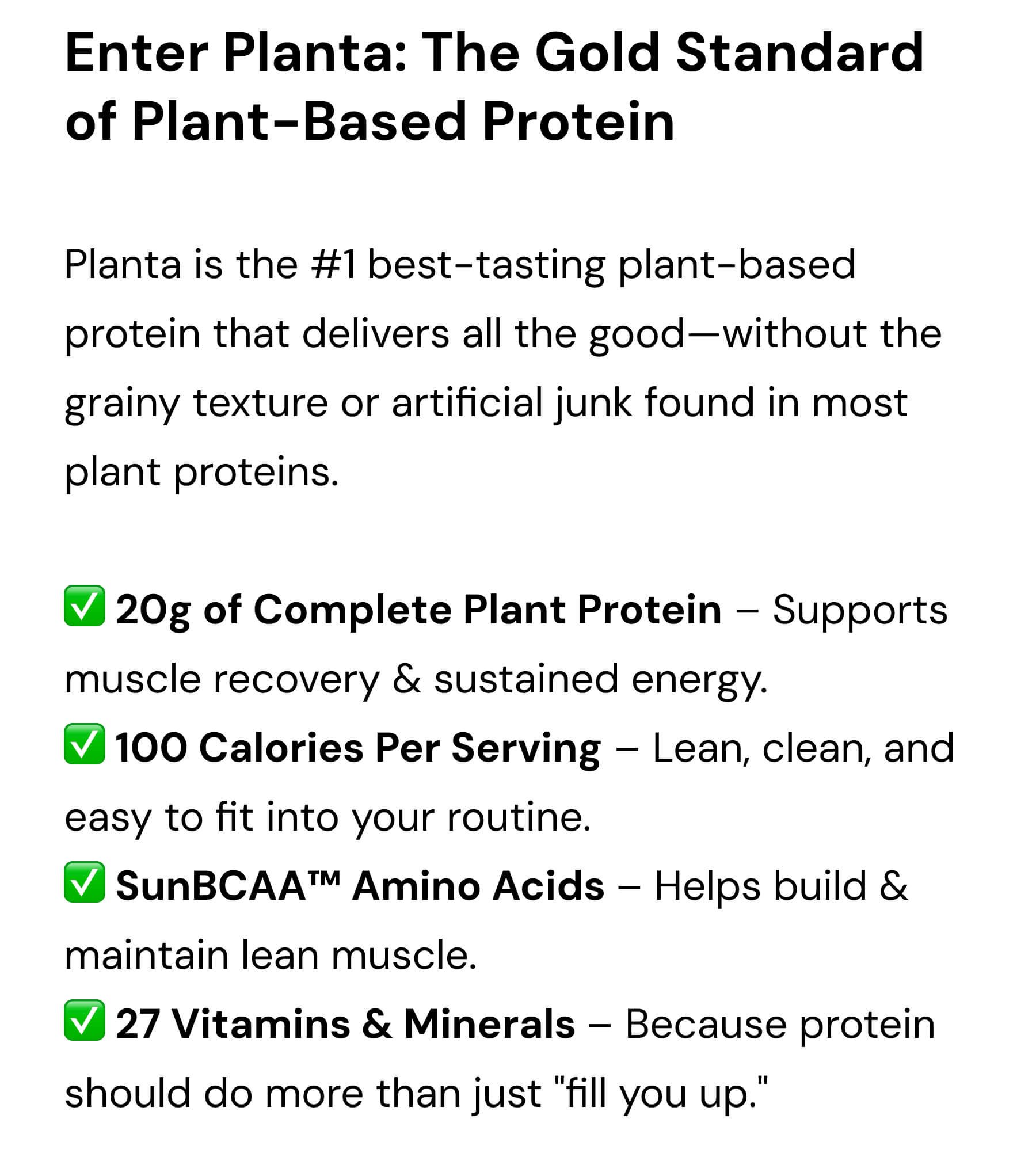Image resolution: width=1036 pixels, height=1176 pixels.
Task: Click the bold text "27 Vitamins & Minerals"
Action: click(345, 1024)
